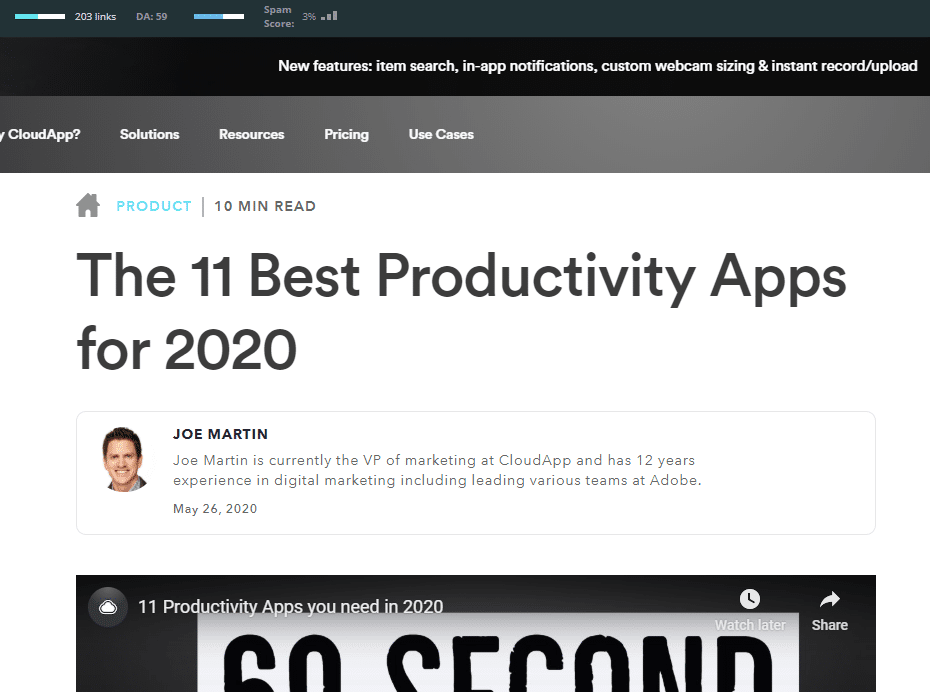Open the CloudApp channel logo on the video
Image resolution: width=930 pixels, height=692 pixels.
pos(108,607)
